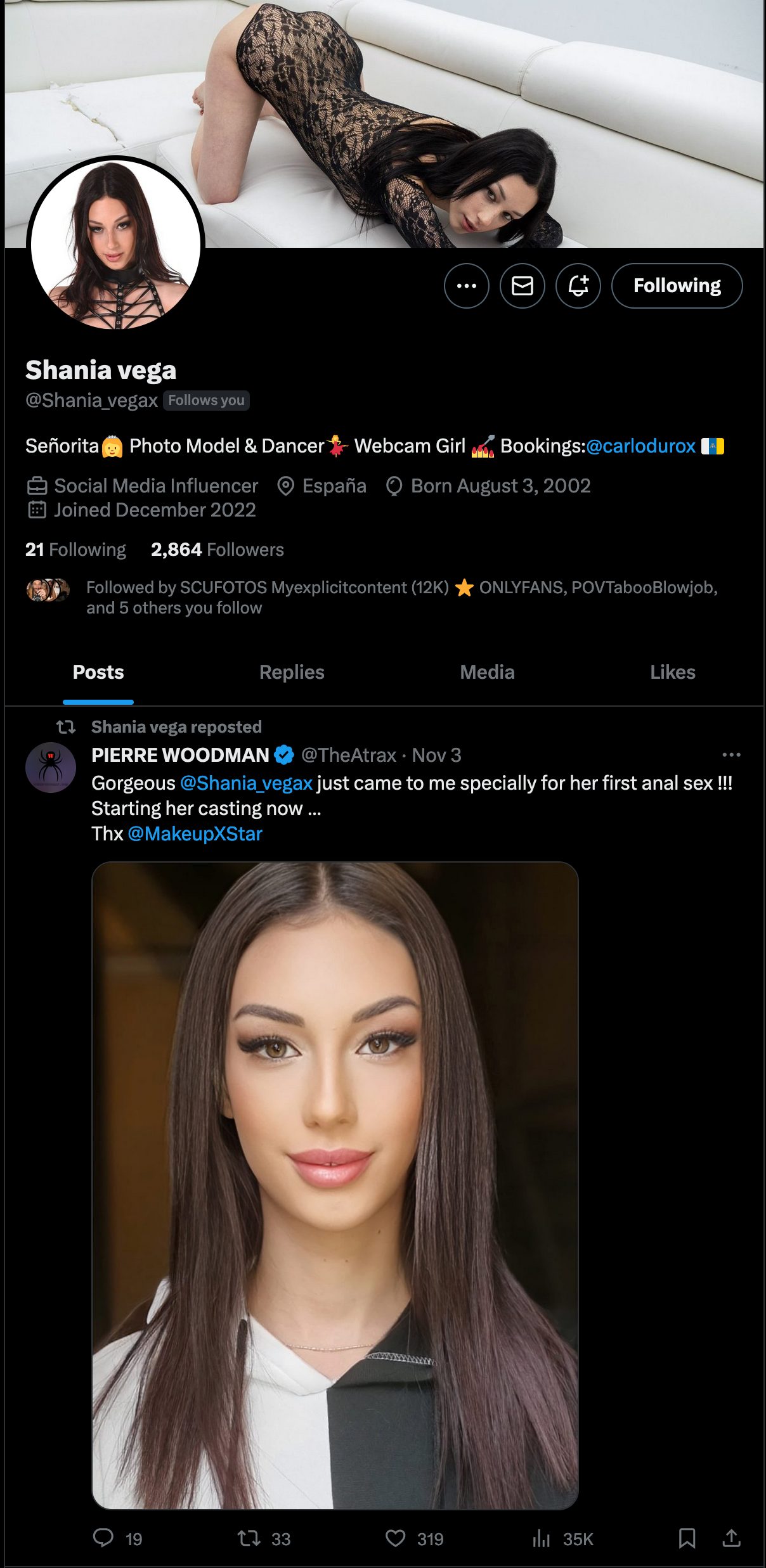Open the spider profile avatar of the post author

click(x=51, y=768)
